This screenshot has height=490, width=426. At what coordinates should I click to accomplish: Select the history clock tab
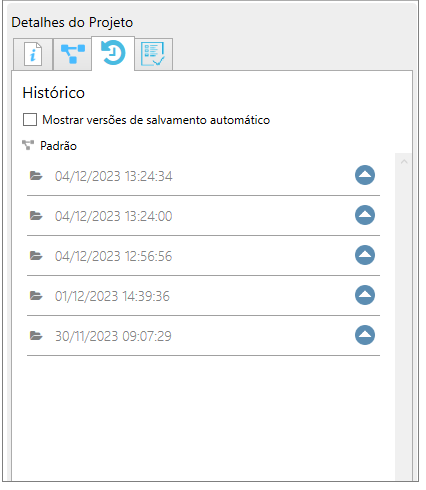click(x=113, y=53)
